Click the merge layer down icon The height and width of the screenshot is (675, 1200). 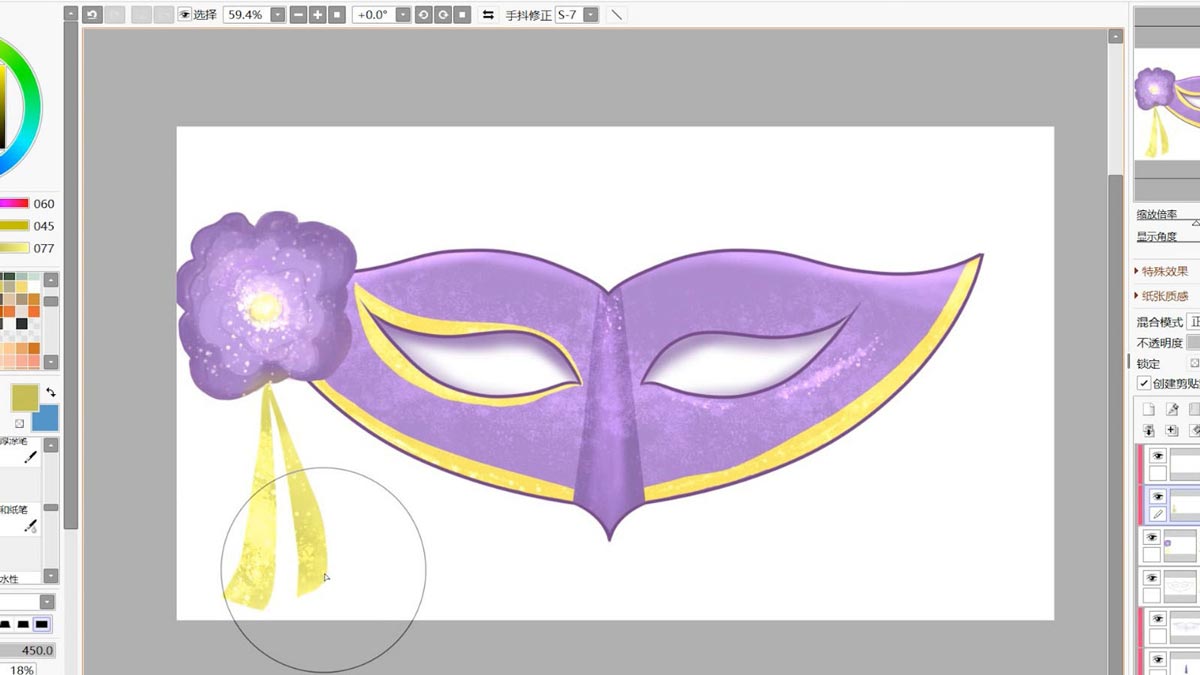[1172, 430]
